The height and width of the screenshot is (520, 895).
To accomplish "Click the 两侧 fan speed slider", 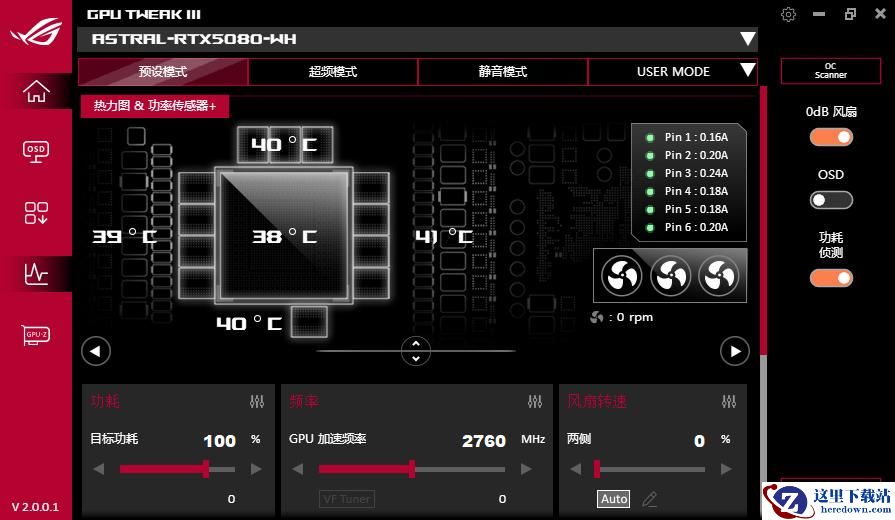I will pos(650,469).
